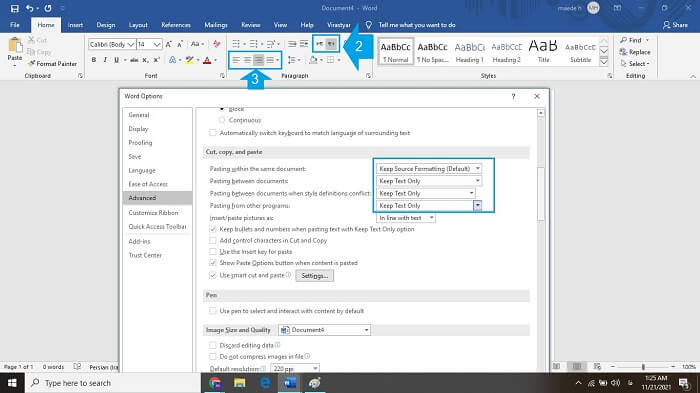The height and width of the screenshot is (393, 700).
Task: Open Pasting from other programs dropdown
Action: pos(429,205)
